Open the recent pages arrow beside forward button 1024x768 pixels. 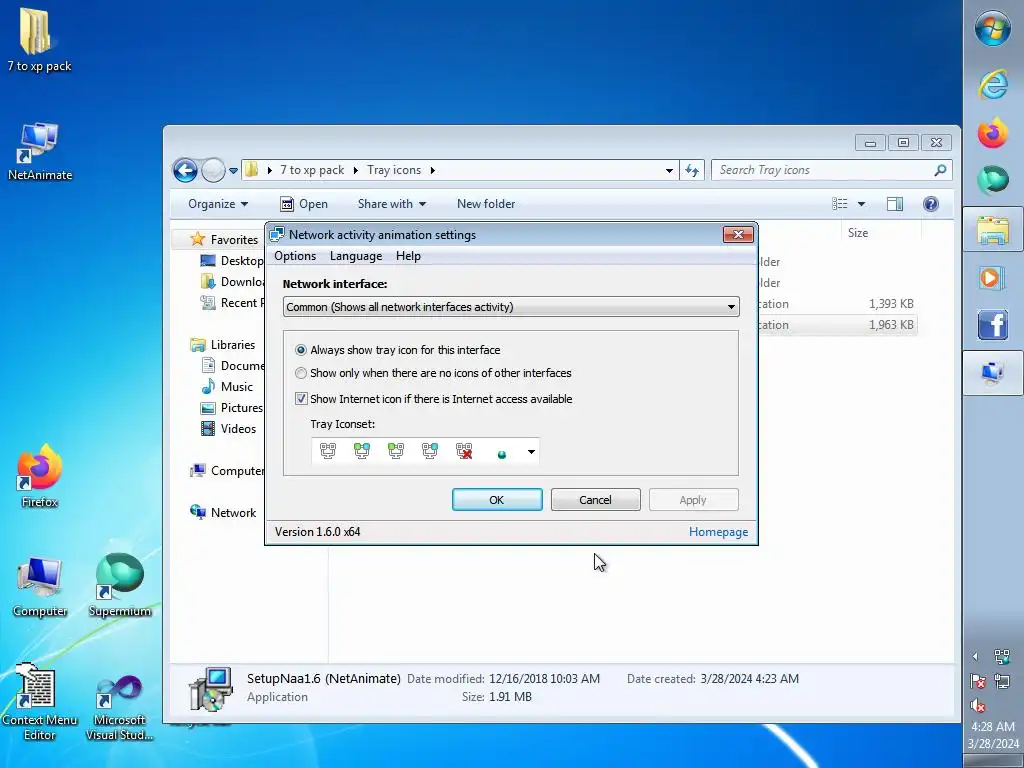click(233, 171)
